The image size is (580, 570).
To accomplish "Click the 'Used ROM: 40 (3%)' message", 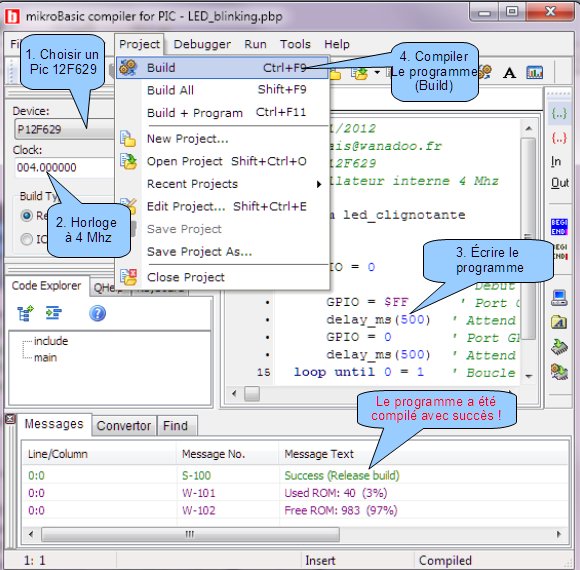I will 335,493.
